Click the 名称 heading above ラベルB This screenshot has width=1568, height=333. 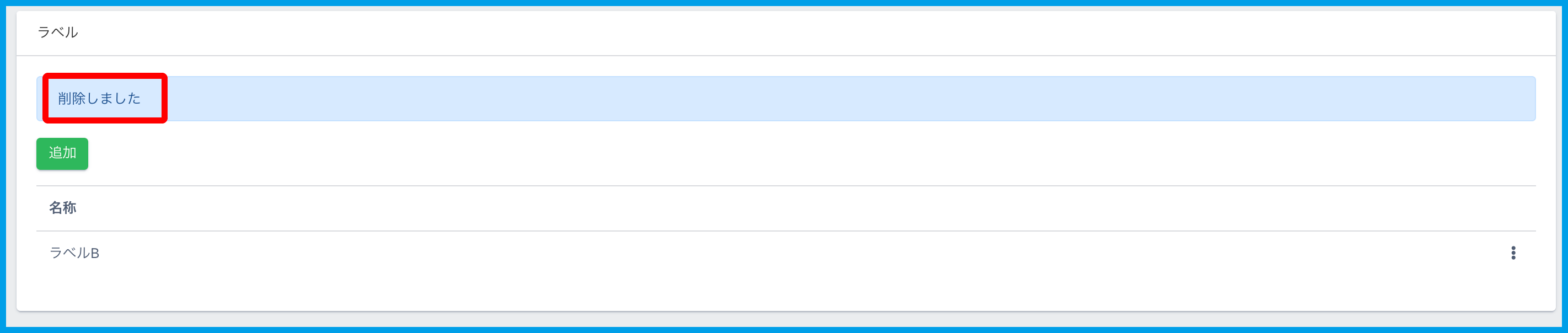(63, 208)
